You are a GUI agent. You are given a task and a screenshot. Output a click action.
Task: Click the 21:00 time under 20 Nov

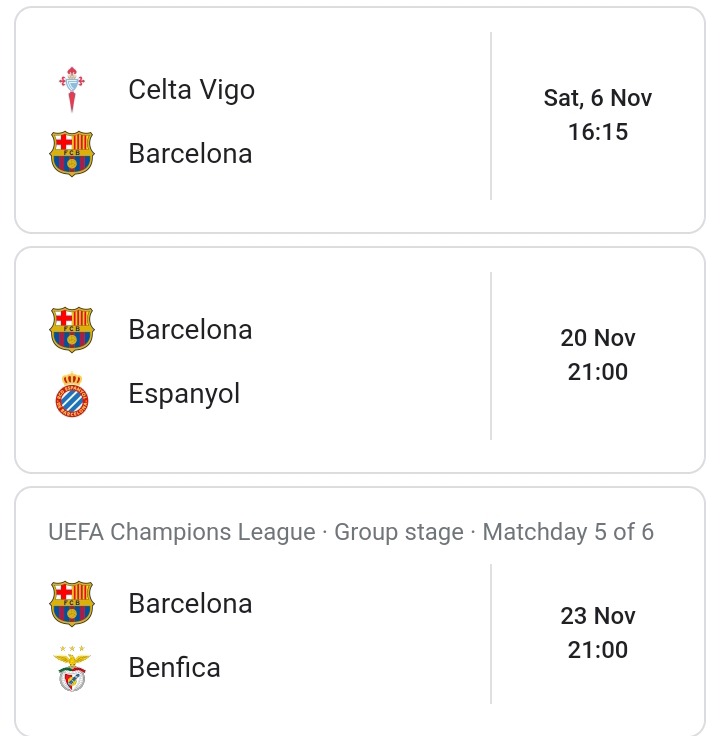point(597,372)
